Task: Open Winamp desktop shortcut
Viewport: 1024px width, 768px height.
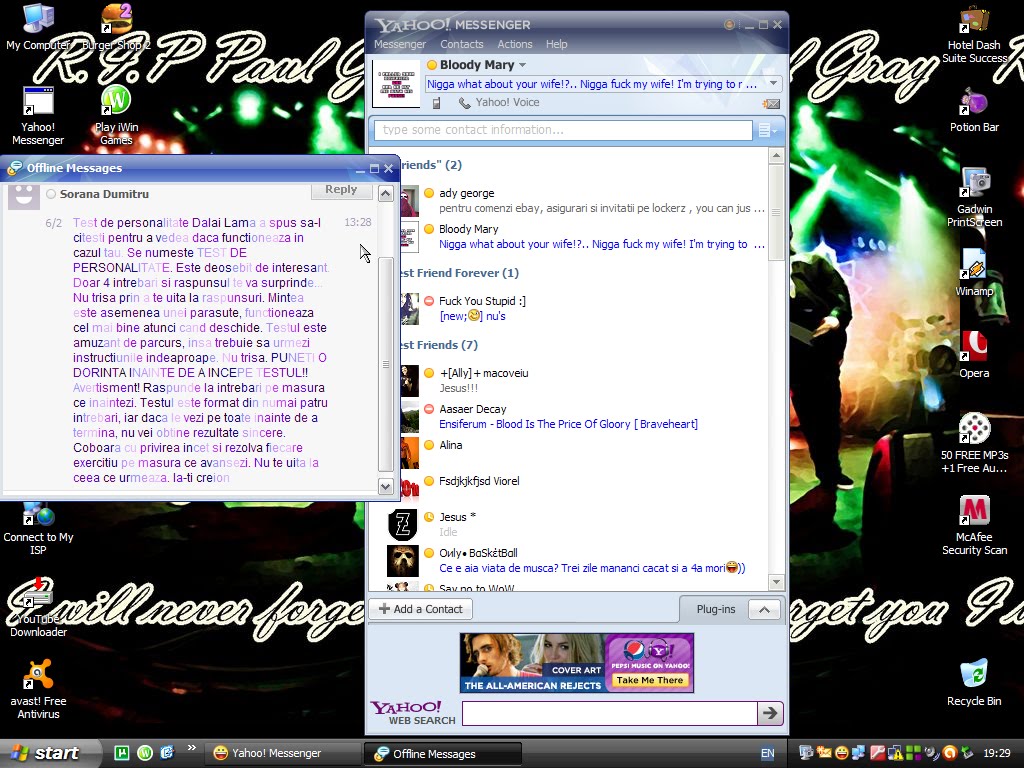Action: click(x=974, y=274)
